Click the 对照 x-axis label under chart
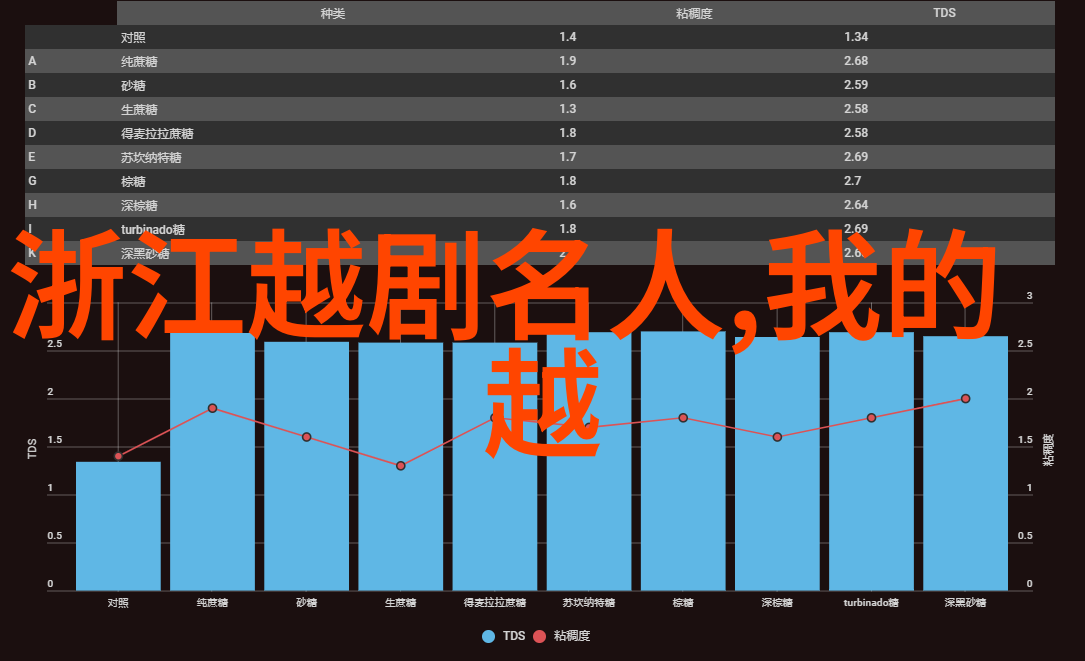The width and height of the screenshot is (1085, 661). click(118, 603)
